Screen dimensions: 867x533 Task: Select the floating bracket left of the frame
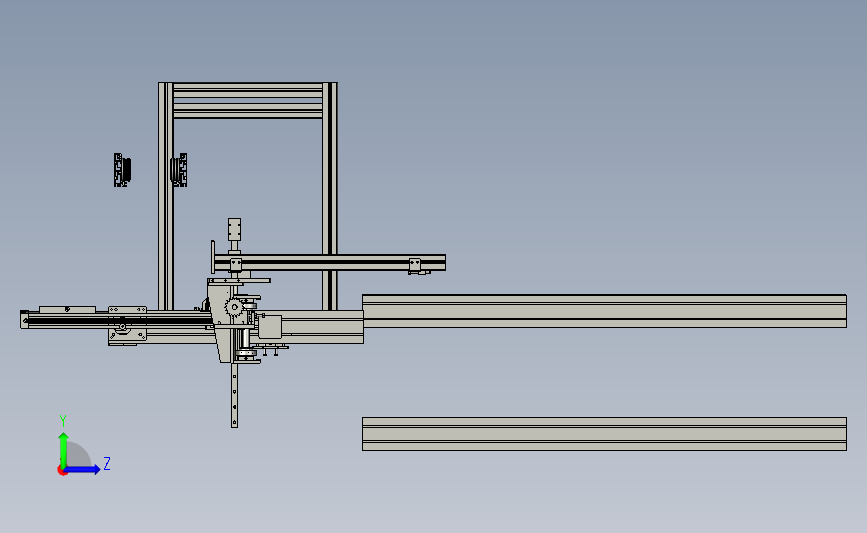click(122, 170)
